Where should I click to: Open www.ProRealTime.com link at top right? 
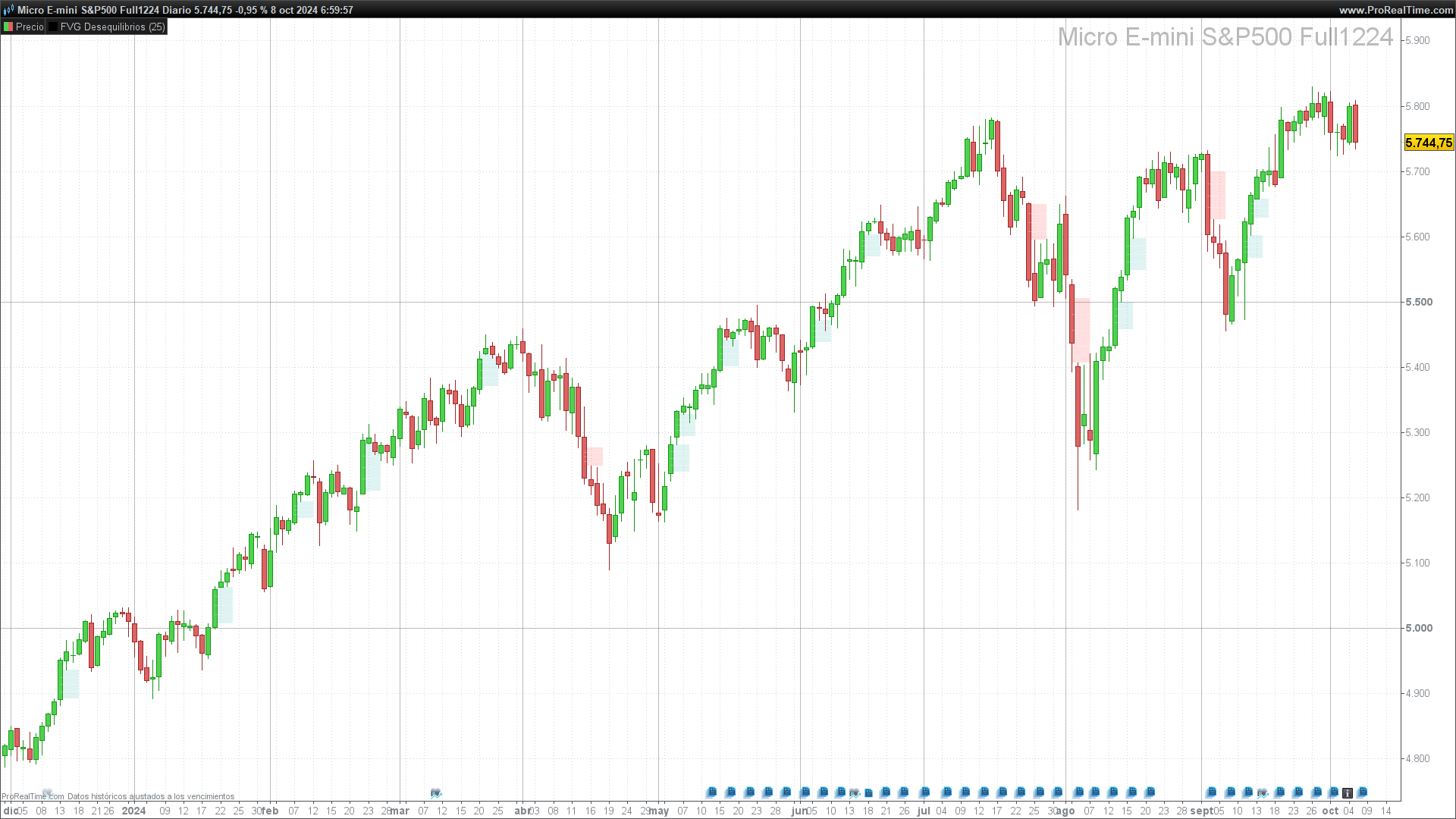pyautogui.click(x=1395, y=10)
